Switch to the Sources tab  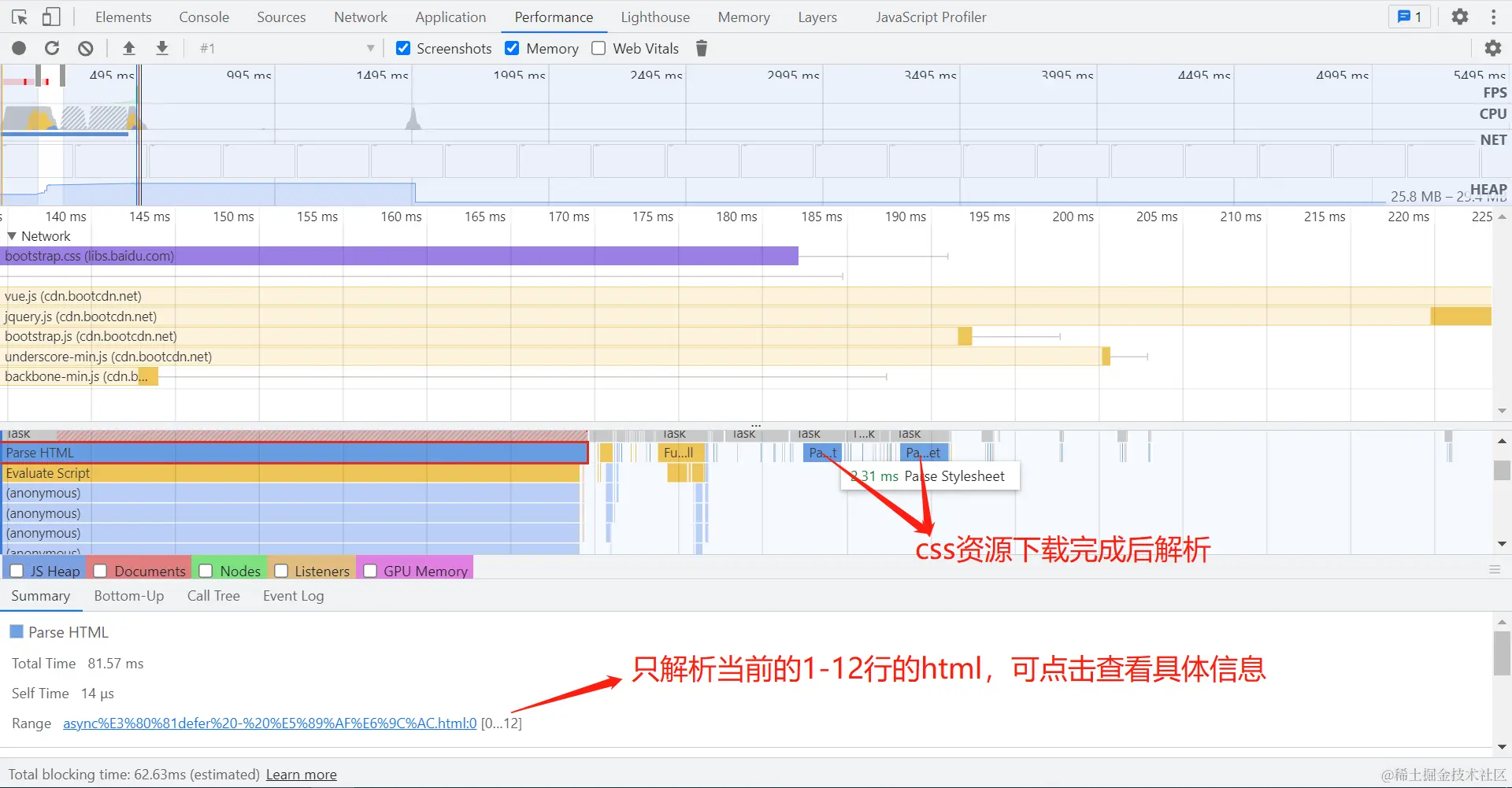281,17
